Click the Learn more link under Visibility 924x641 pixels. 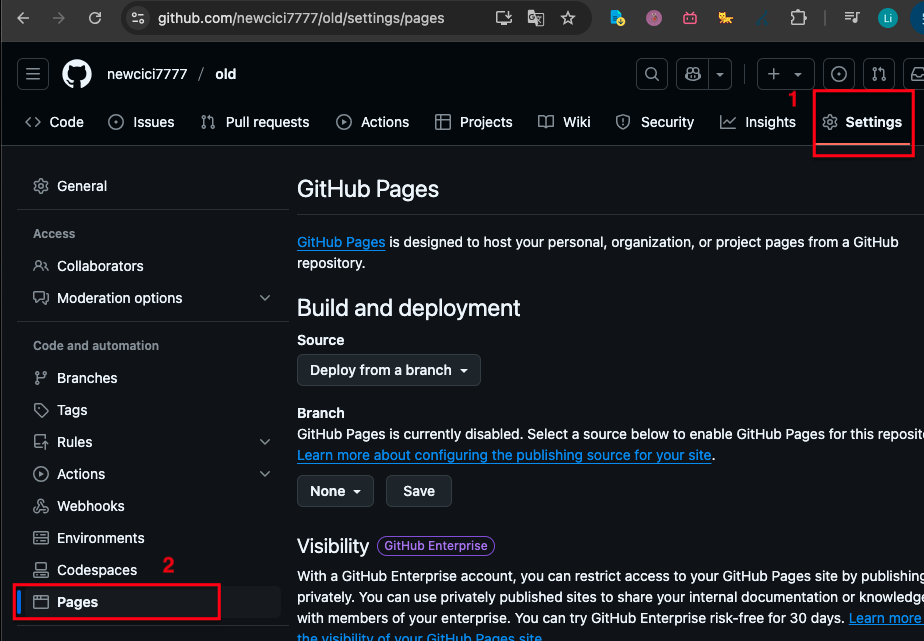coord(885,618)
